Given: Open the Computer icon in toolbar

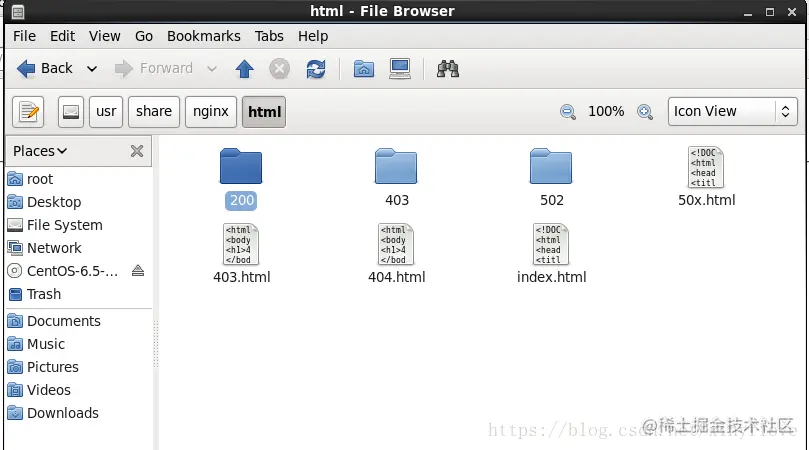Looking at the screenshot, I should pos(400,69).
